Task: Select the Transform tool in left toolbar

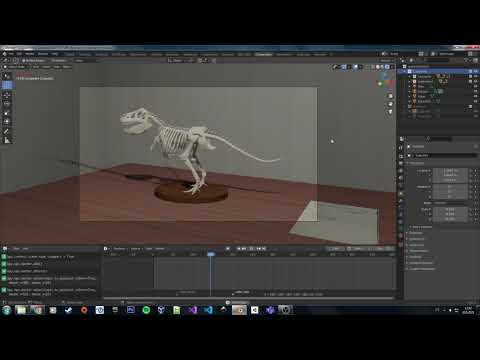Action: [x=7, y=122]
